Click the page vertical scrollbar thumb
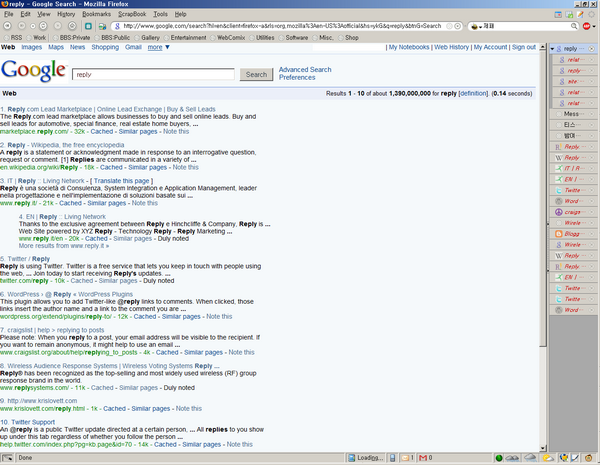This screenshot has height=465, width=600. coord(543,199)
